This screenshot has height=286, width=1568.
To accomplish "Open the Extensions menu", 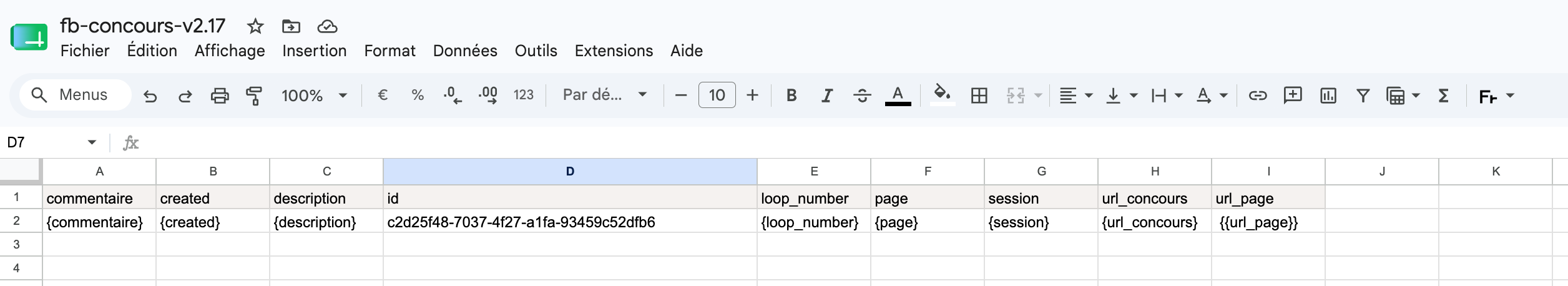I will 614,51.
